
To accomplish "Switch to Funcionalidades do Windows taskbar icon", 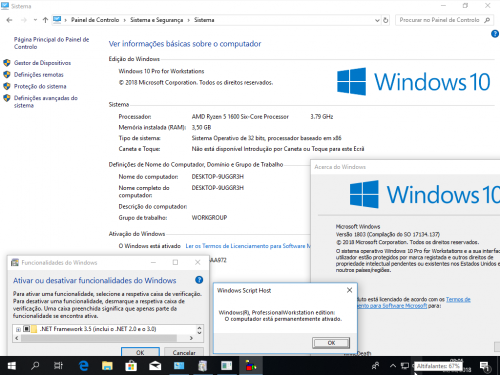I will click(x=202, y=366).
